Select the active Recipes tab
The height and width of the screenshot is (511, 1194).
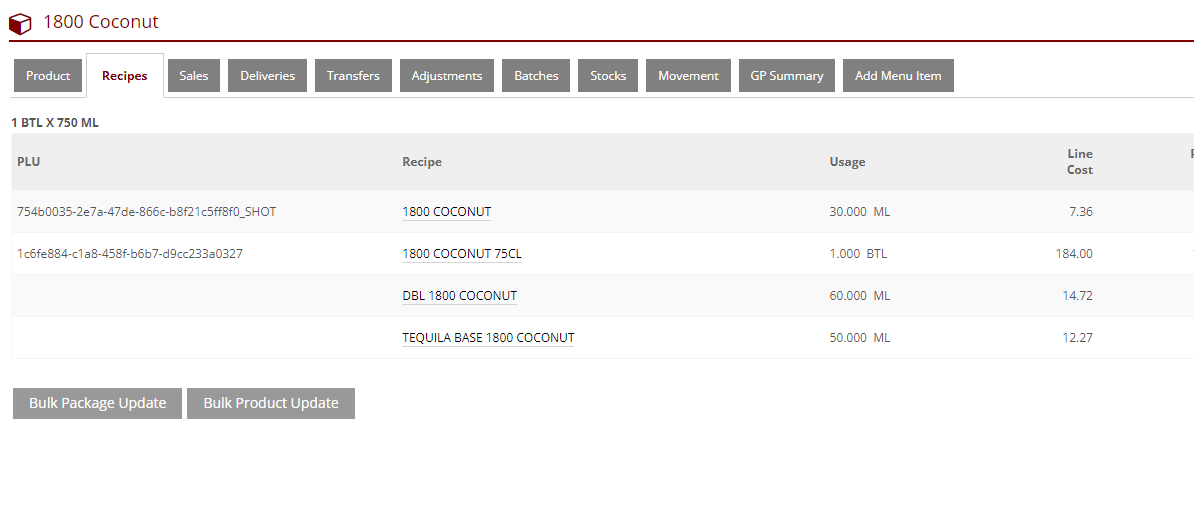click(x=125, y=76)
